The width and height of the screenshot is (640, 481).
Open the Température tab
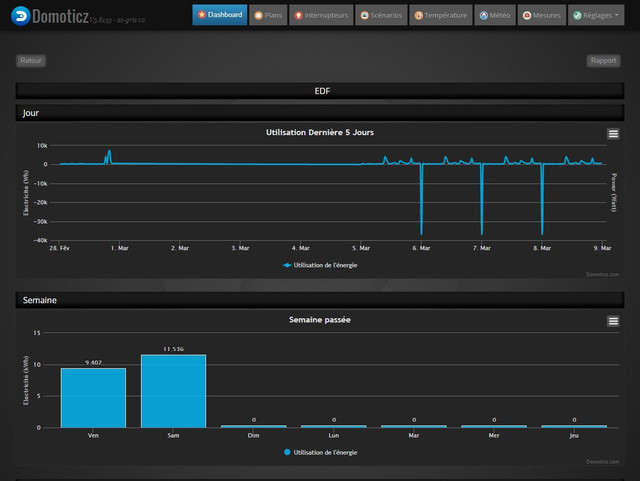coord(441,15)
